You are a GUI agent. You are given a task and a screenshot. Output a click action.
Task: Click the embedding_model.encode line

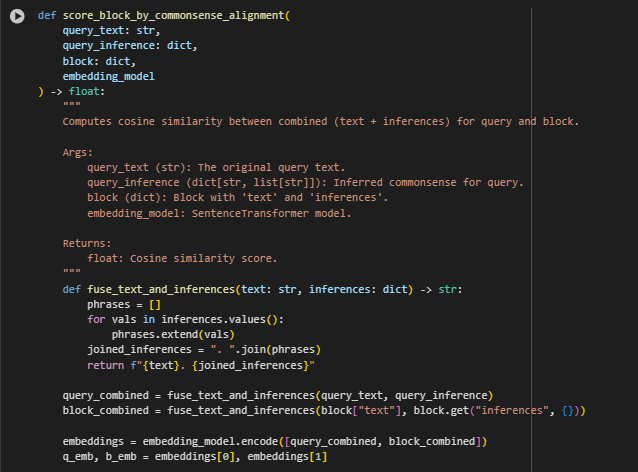tap(275, 441)
